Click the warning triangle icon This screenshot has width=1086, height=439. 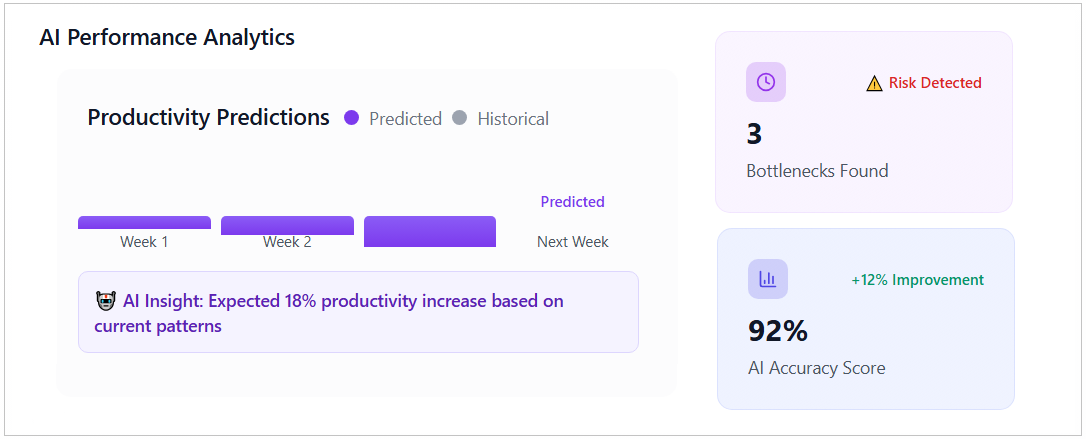point(874,84)
